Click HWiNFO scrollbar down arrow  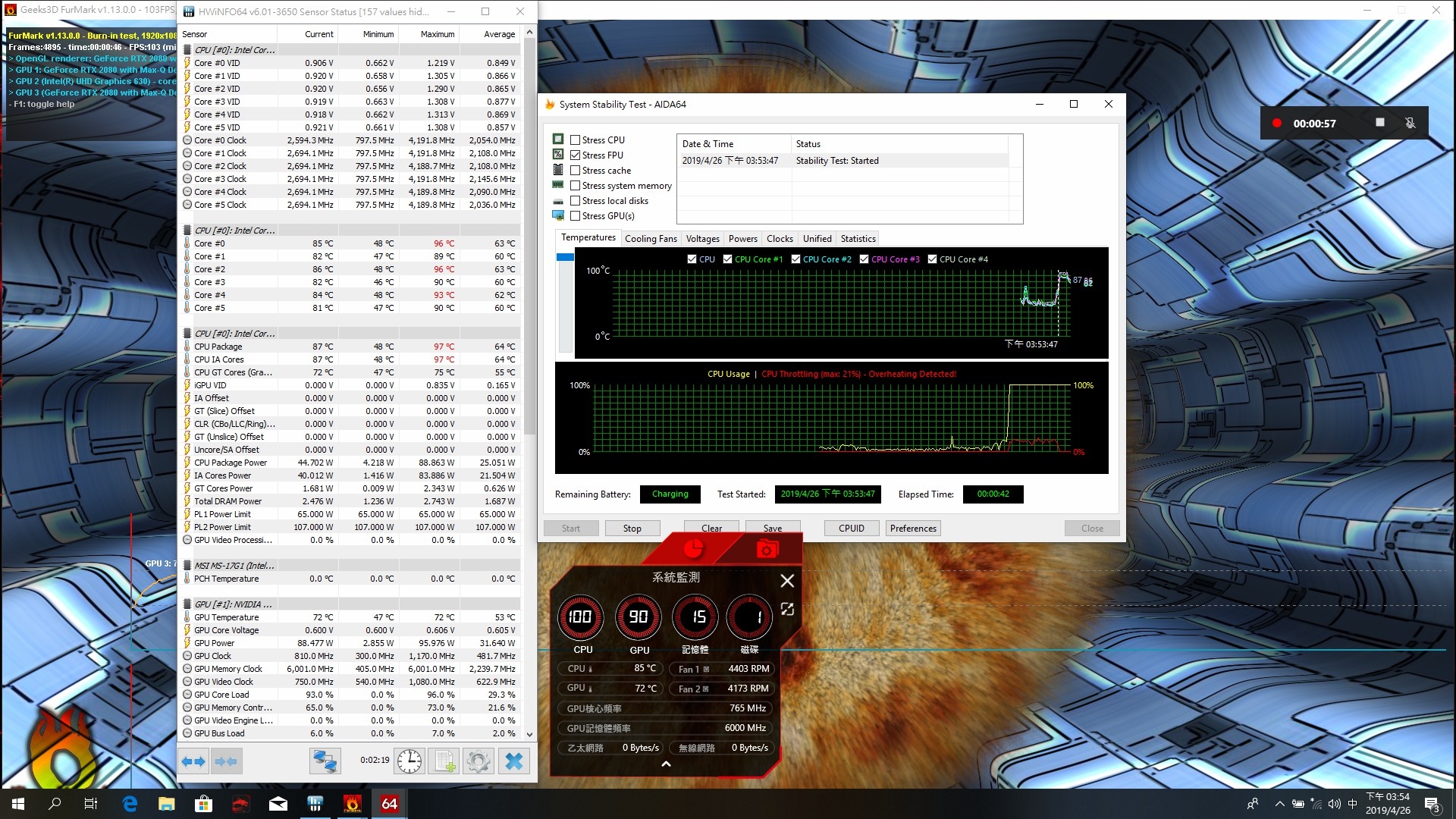(529, 734)
